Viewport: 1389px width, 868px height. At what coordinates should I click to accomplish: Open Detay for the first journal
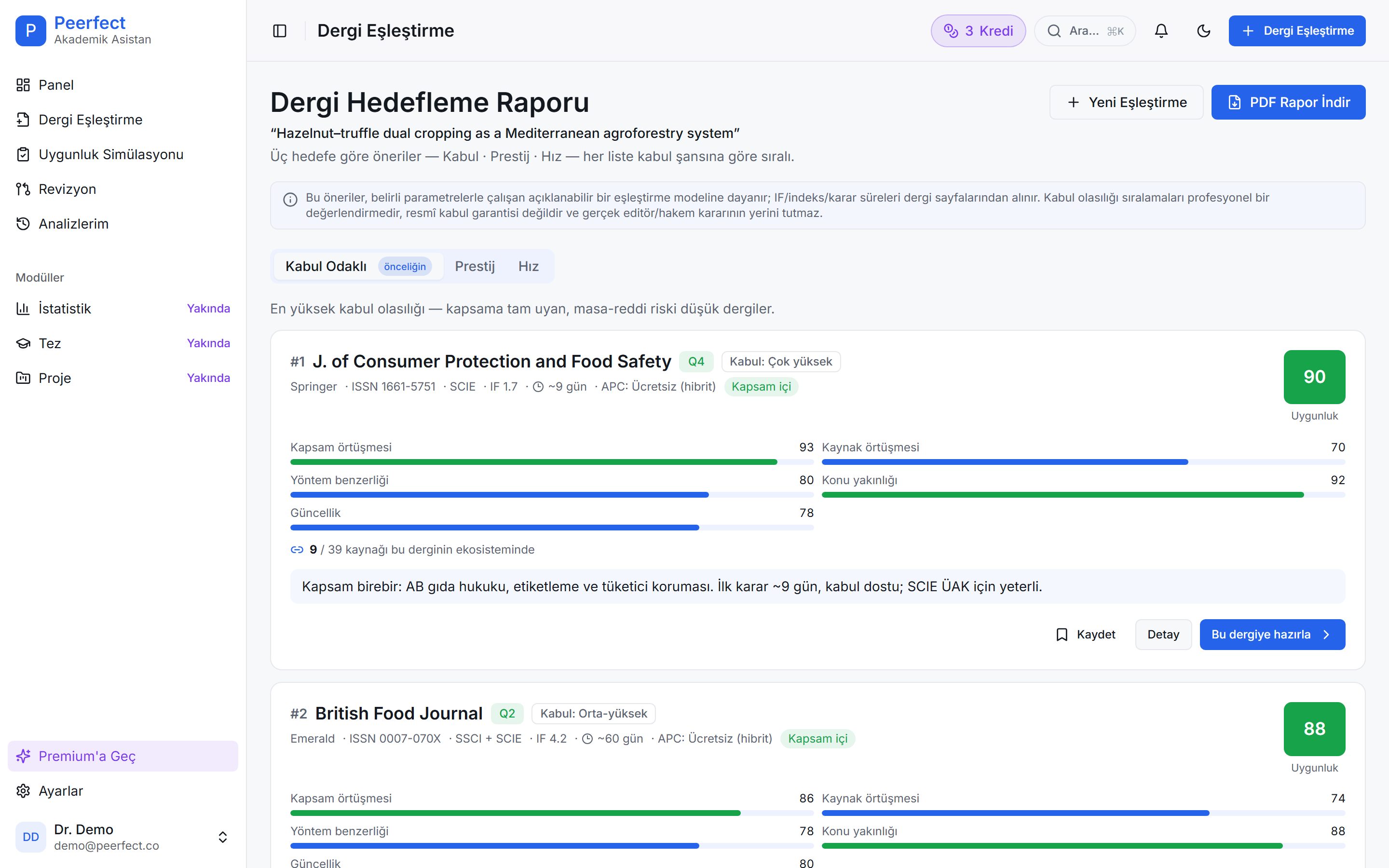click(x=1163, y=634)
